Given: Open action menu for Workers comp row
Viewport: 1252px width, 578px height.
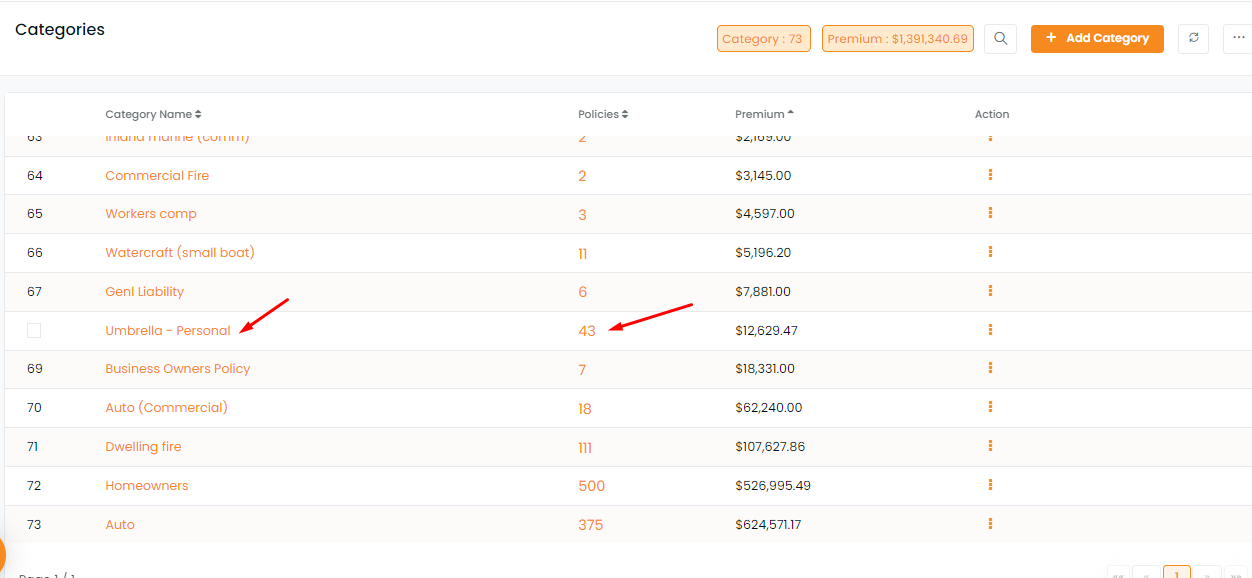Looking at the screenshot, I should (990, 213).
